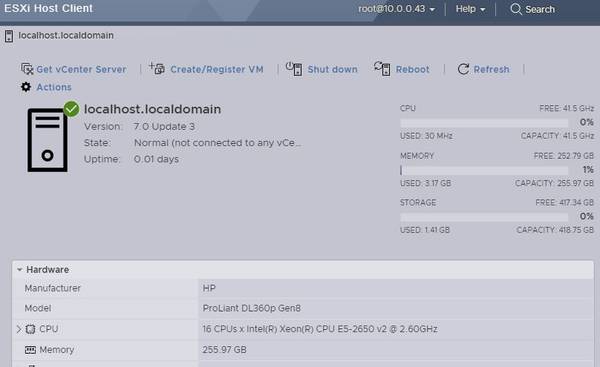Image resolution: width=600 pixels, height=367 pixels.
Task: Click the memory FREE: 252.79 GB text
Action: (564, 156)
